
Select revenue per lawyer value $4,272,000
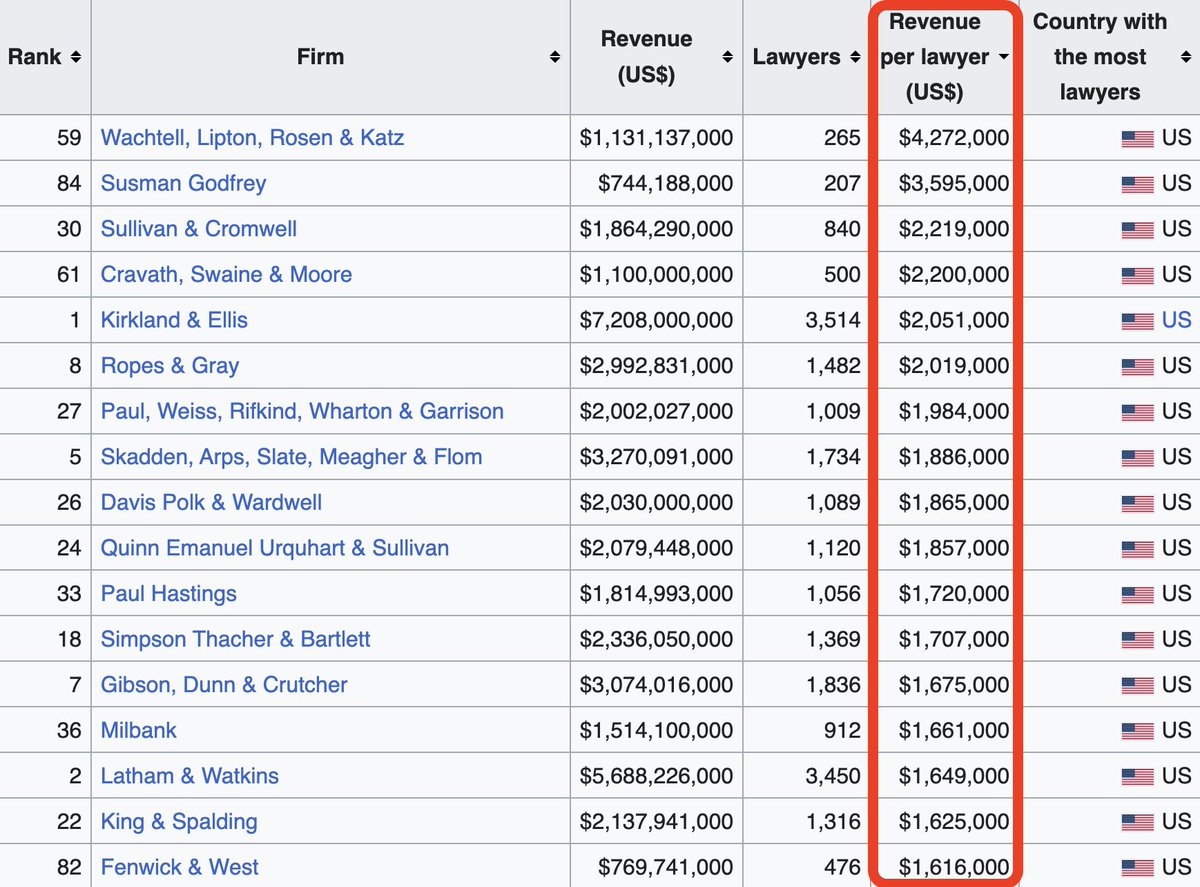pyautogui.click(x=953, y=137)
